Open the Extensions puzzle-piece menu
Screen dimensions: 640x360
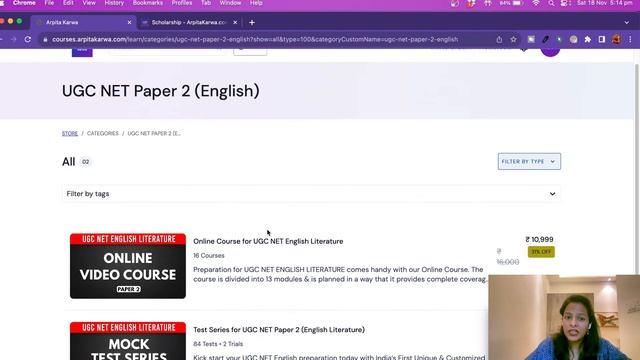(x=588, y=40)
